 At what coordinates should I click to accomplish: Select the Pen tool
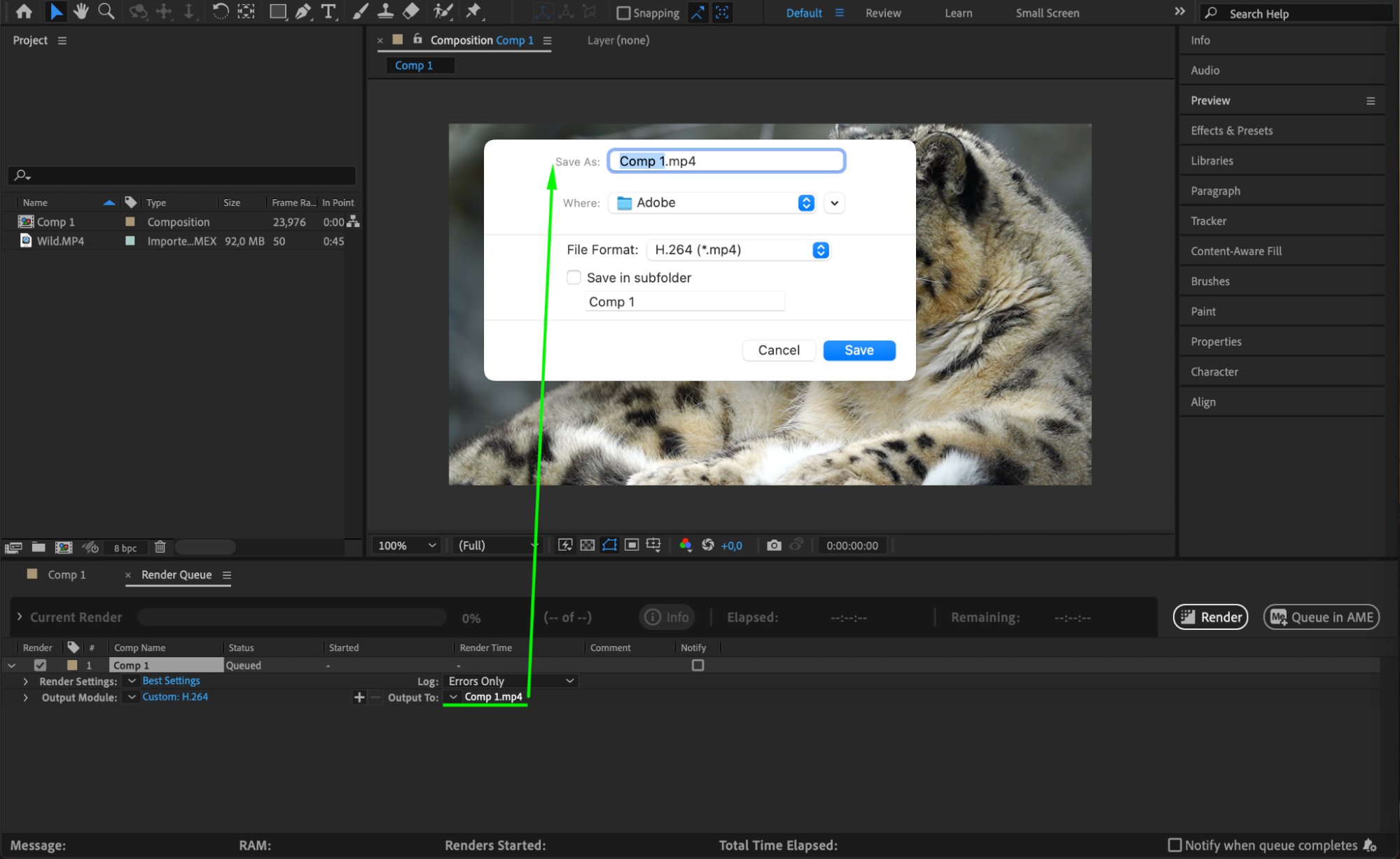point(303,11)
